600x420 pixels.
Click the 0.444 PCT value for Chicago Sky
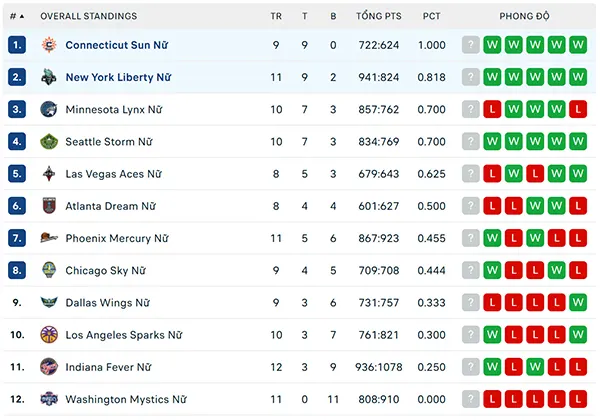(x=432, y=270)
